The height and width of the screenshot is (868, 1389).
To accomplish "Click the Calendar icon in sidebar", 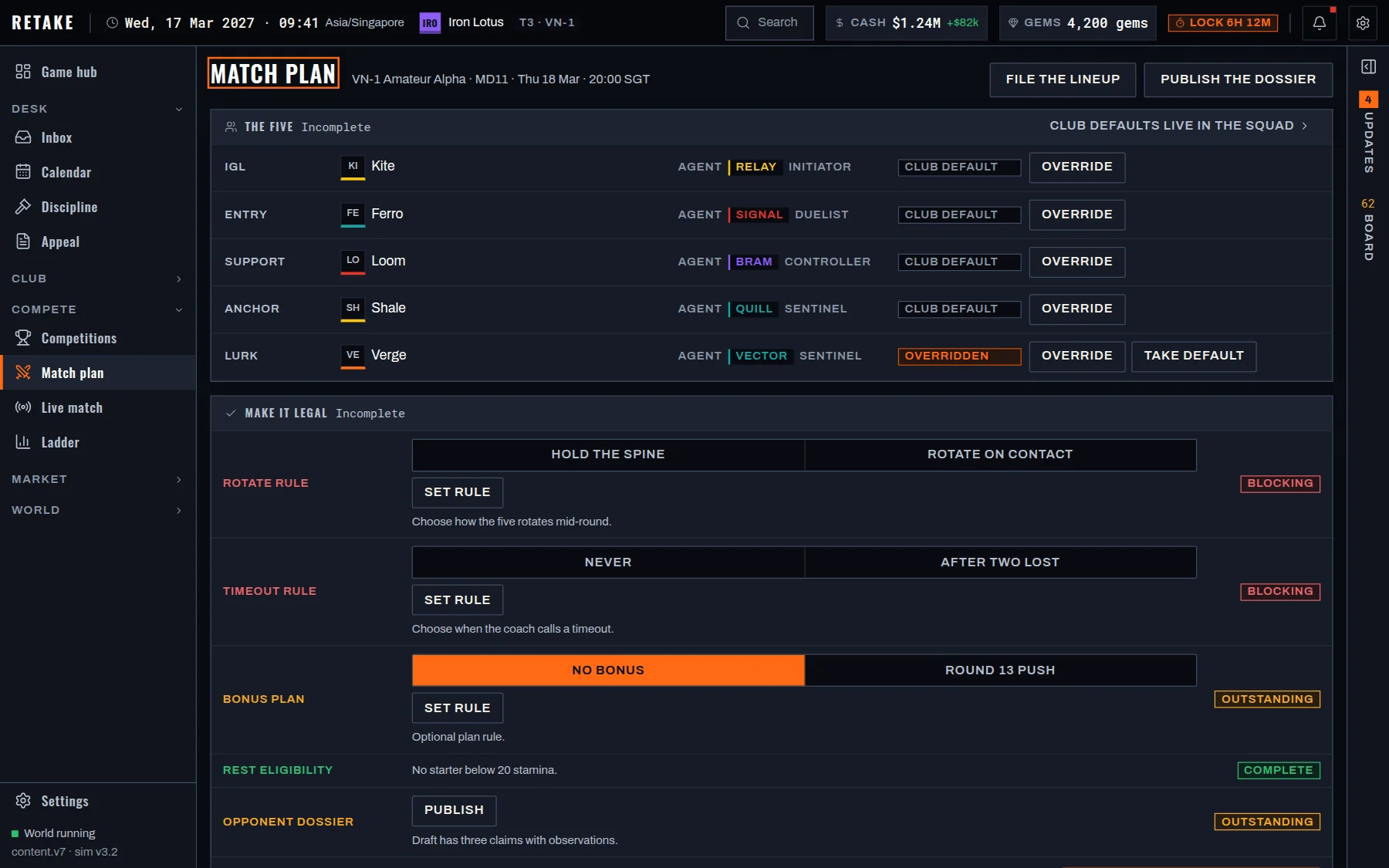I will pos(23,172).
